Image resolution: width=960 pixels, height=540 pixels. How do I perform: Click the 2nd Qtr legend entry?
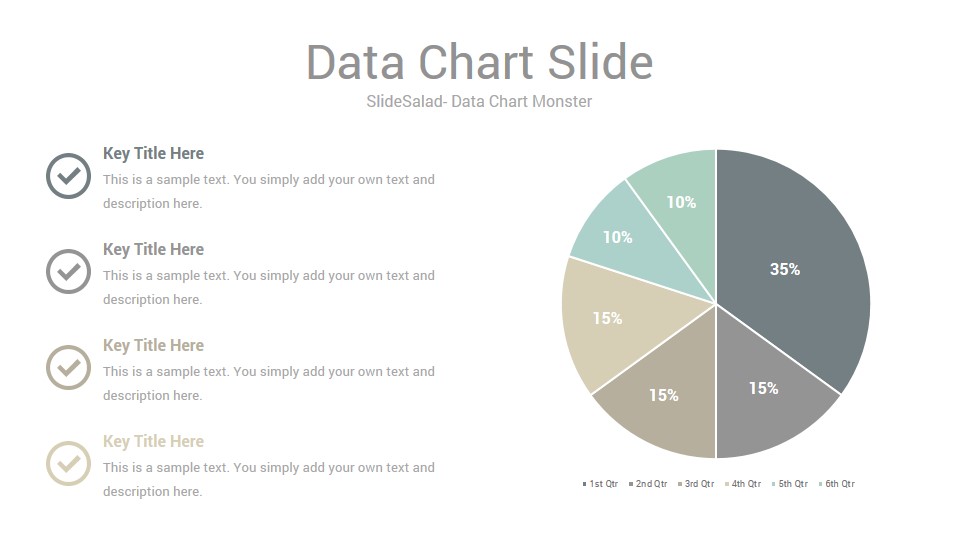648,484
